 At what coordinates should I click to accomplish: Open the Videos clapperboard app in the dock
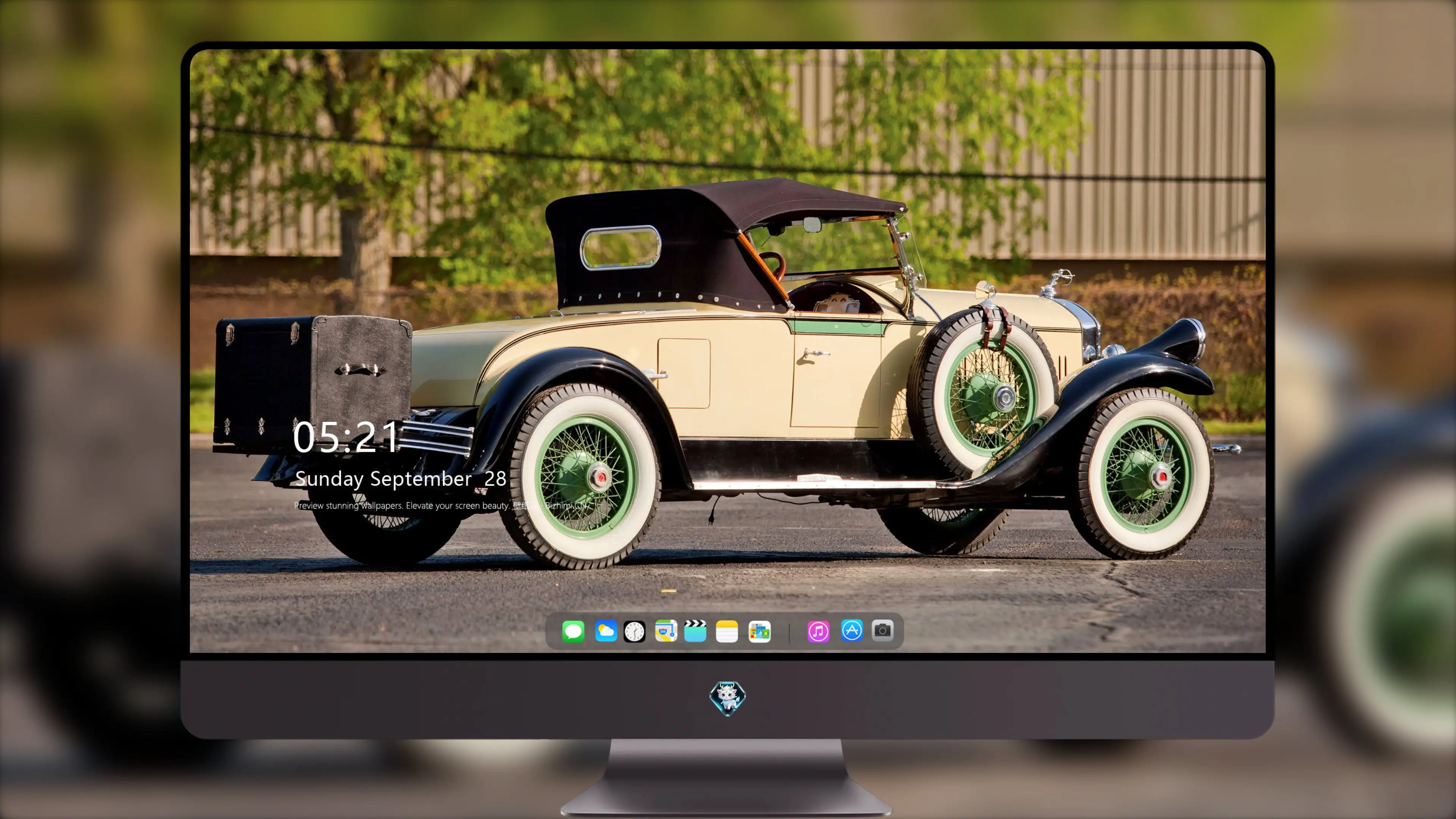[695, 631]
